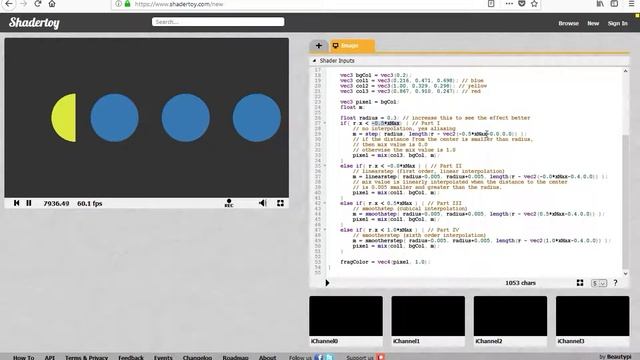
Task: Compile the shader with the play arrow
Action: click(327, 282)
